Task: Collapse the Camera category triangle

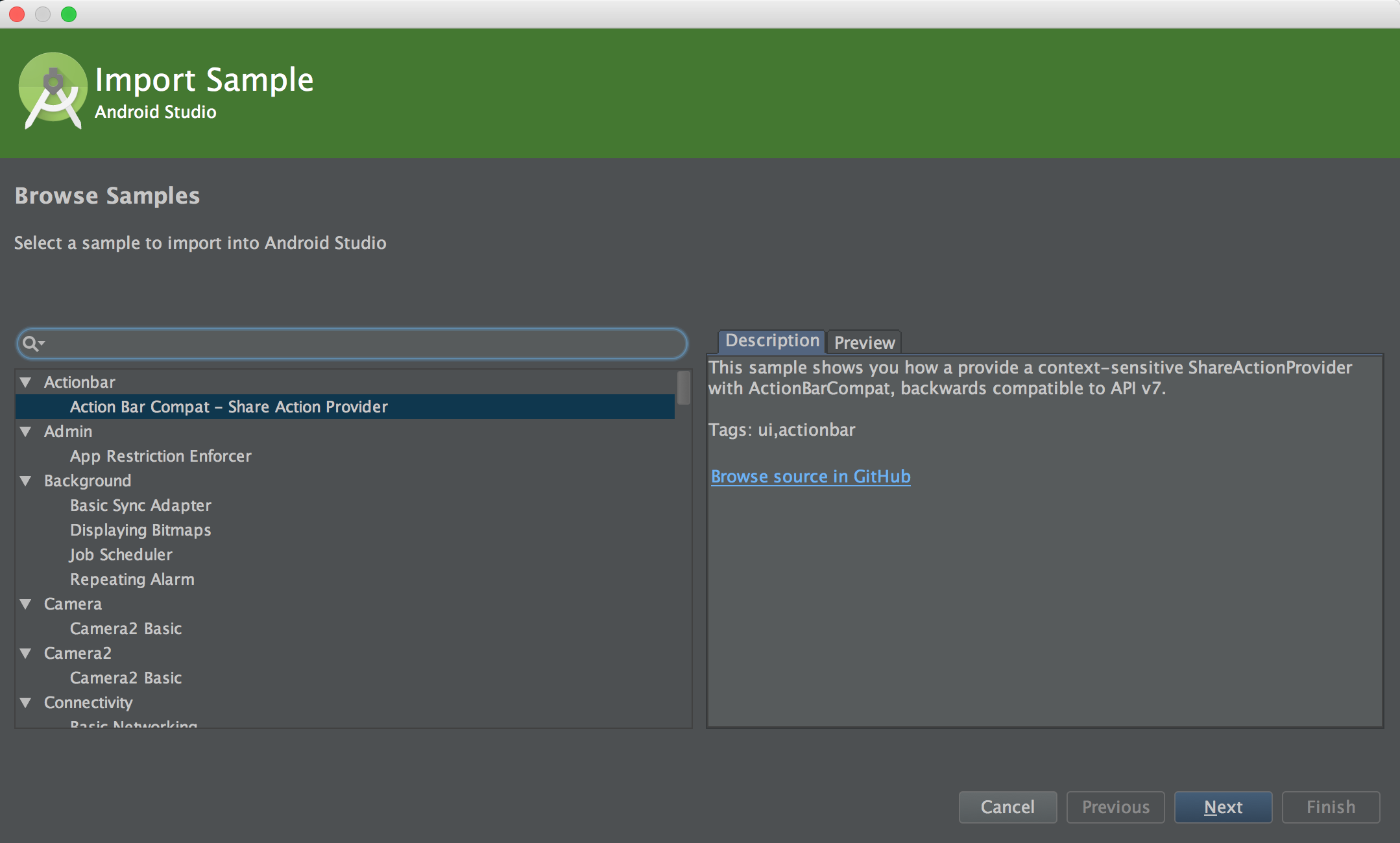Action: tap(26, 604)
